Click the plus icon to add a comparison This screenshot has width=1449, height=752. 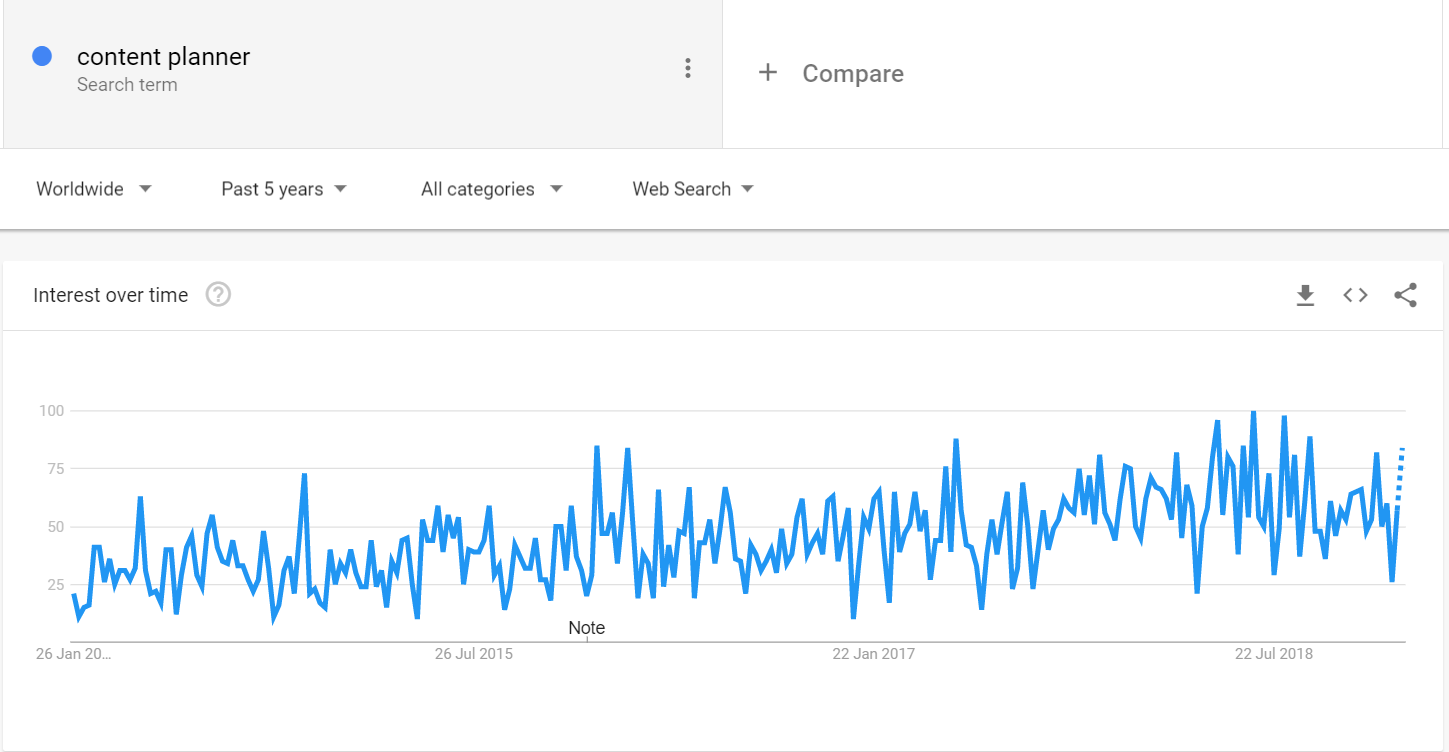click(767, 73)
